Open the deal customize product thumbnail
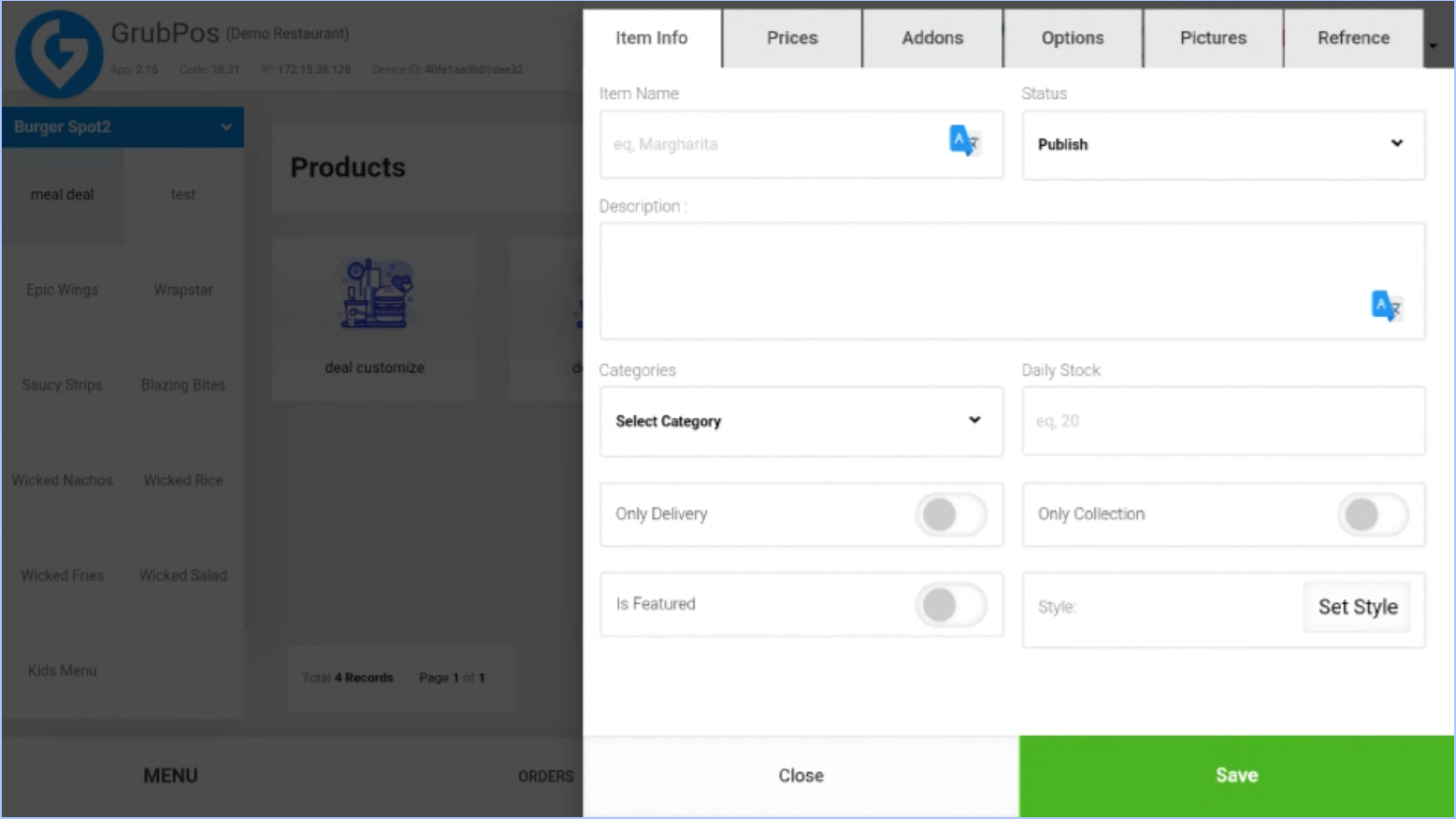The width and height of the screenshot is (1456, 819). pos(375,318)
